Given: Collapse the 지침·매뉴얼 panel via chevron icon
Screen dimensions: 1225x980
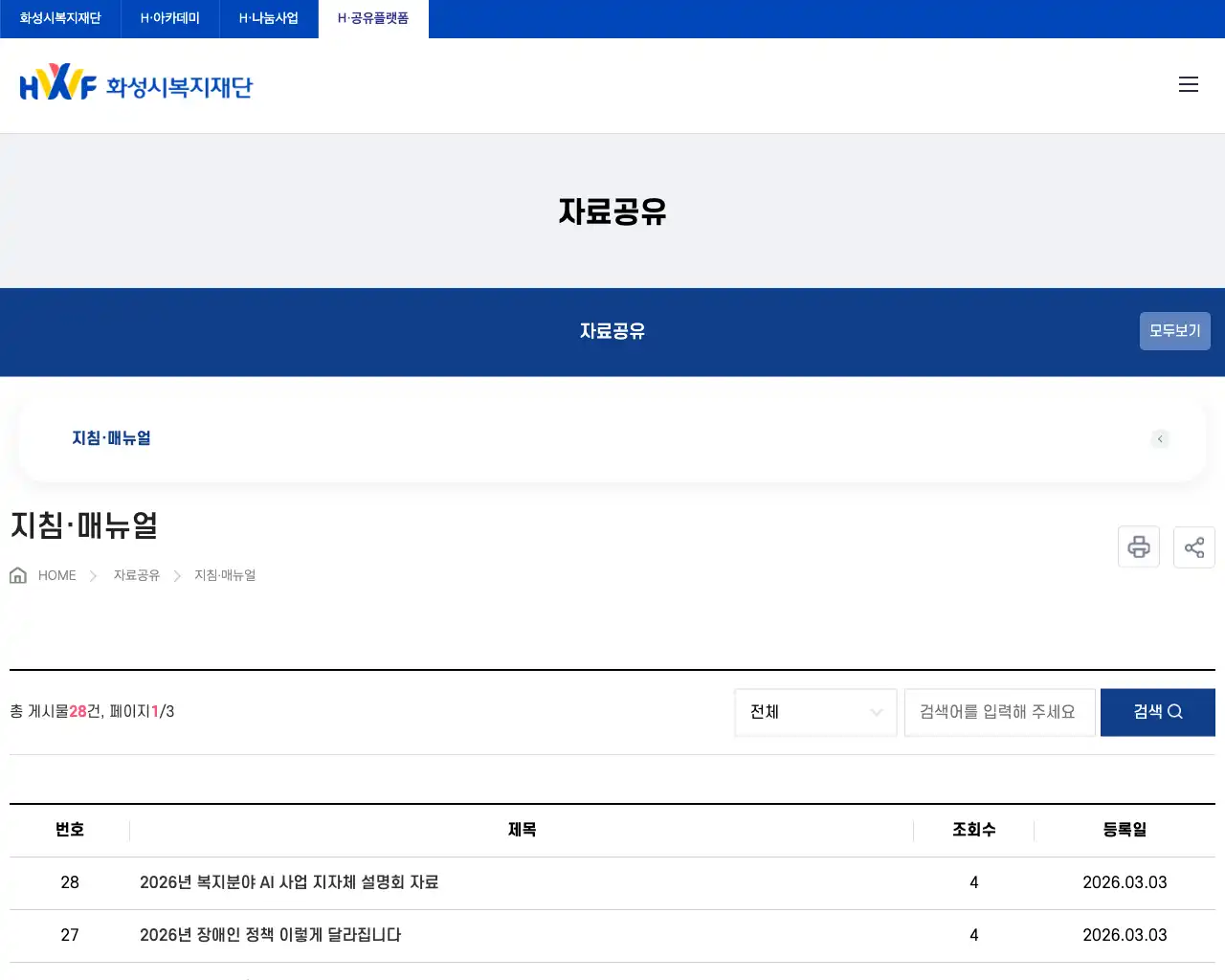Looking at the screenshot, I should click(1160, 439).
